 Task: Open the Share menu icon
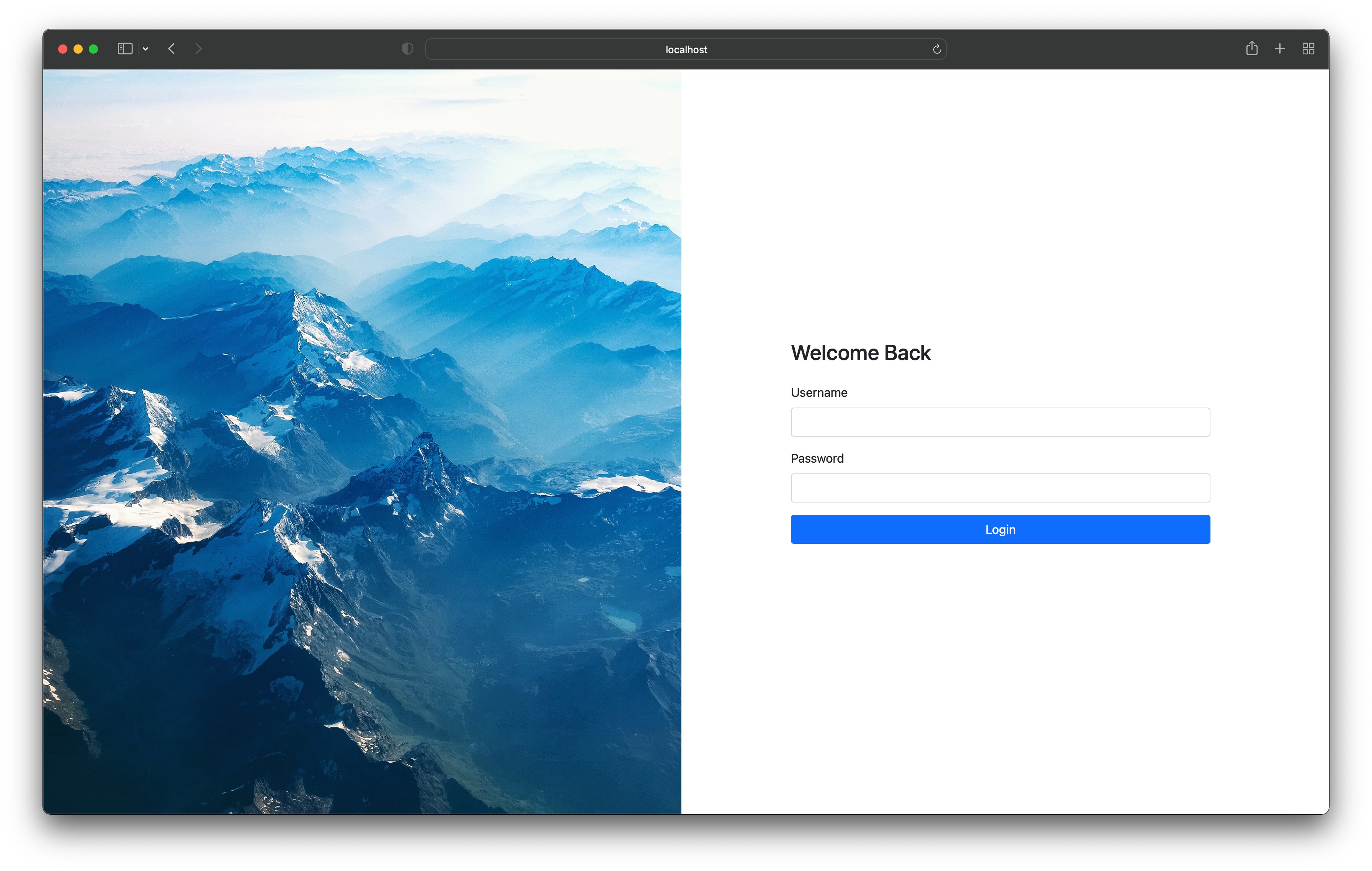pyautogui.click(x=1252, y=49)
